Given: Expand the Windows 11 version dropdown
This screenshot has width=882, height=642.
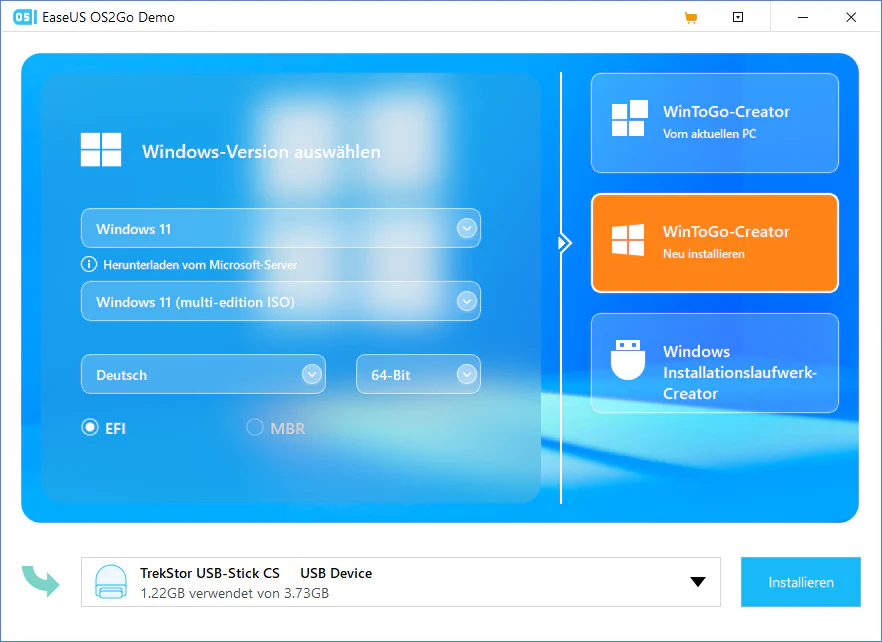Looking at the screenshot, I should pyautogui.click(x=281, y=228).
